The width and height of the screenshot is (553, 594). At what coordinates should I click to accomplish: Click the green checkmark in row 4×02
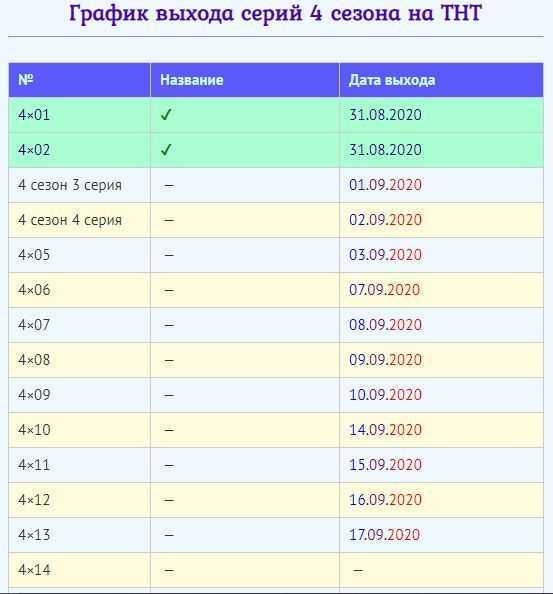click(x=166, y=150)
